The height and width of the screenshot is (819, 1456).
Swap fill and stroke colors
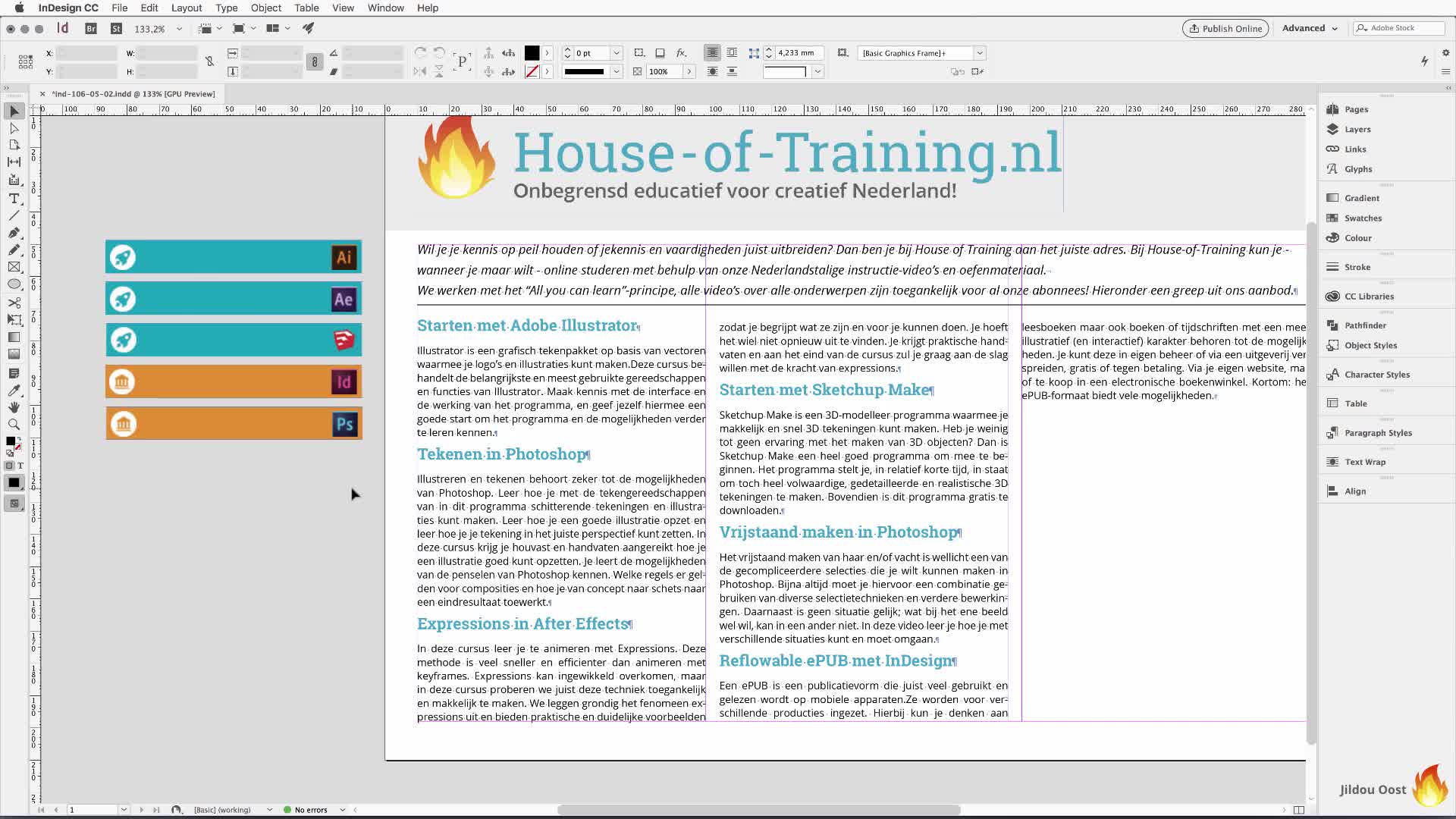[18, 440]
